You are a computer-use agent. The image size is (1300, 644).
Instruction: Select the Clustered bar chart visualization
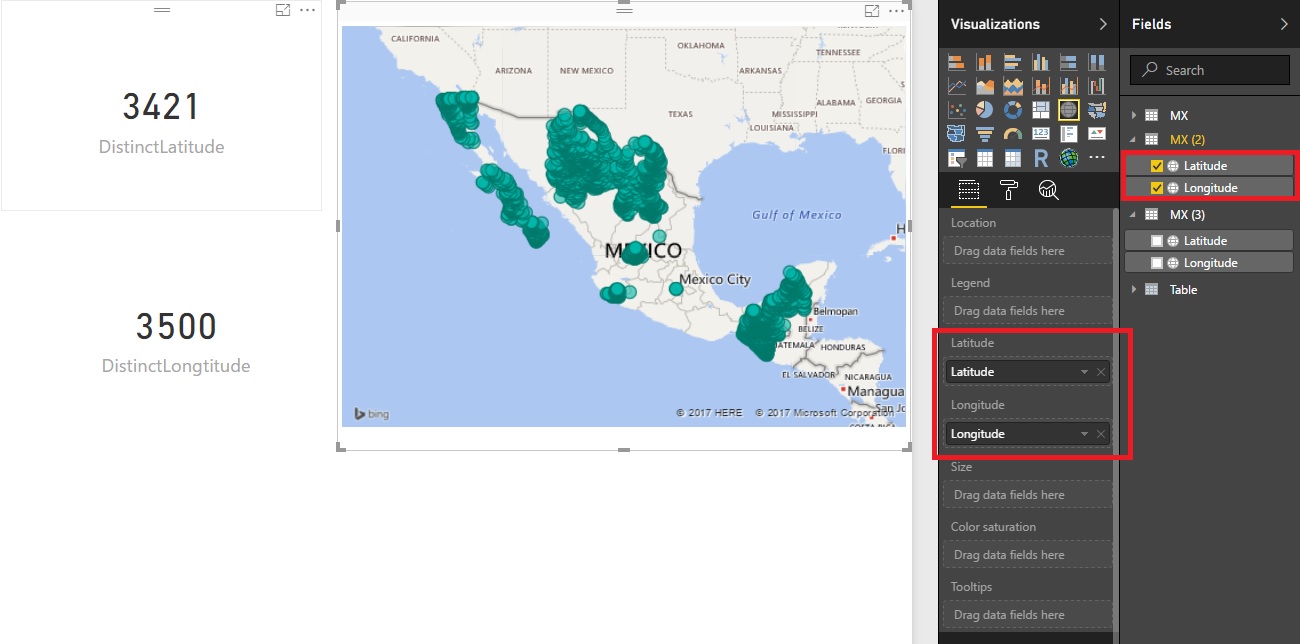coord(1012,62)
